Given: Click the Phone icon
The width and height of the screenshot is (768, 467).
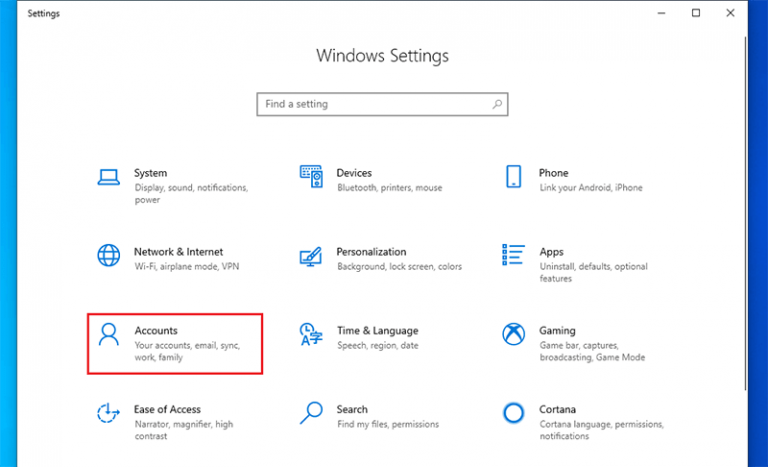Looking at the screenshot, I should coord(513,176).
